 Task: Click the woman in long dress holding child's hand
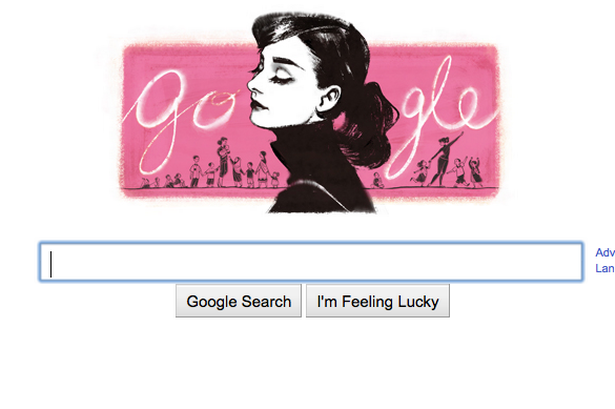(262, 169)
